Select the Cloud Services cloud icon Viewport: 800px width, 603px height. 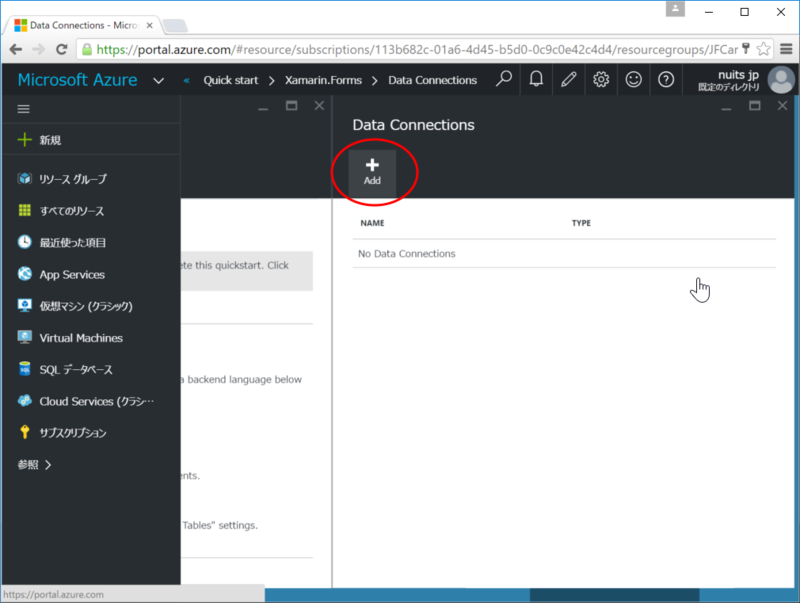point(24,401)
